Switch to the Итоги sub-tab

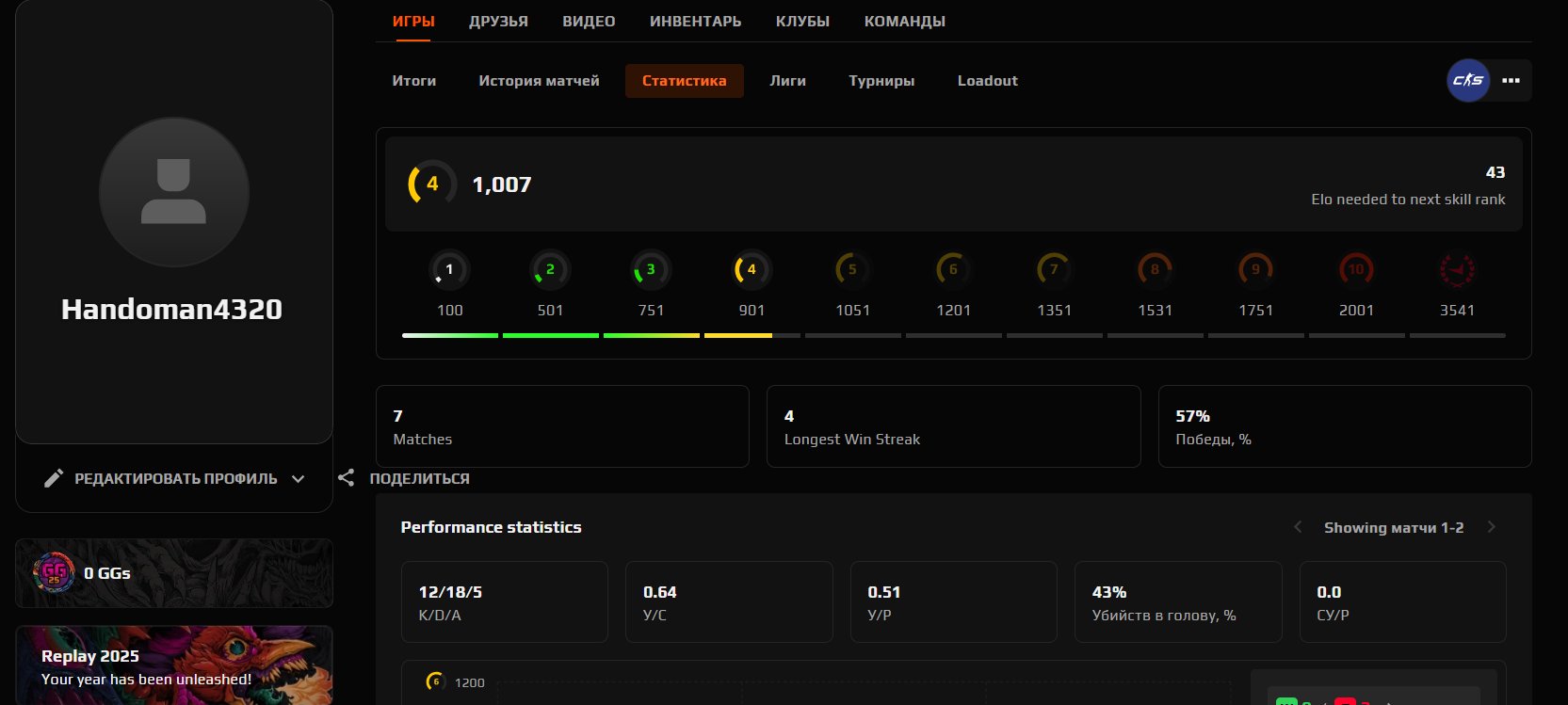pos(414,81)
